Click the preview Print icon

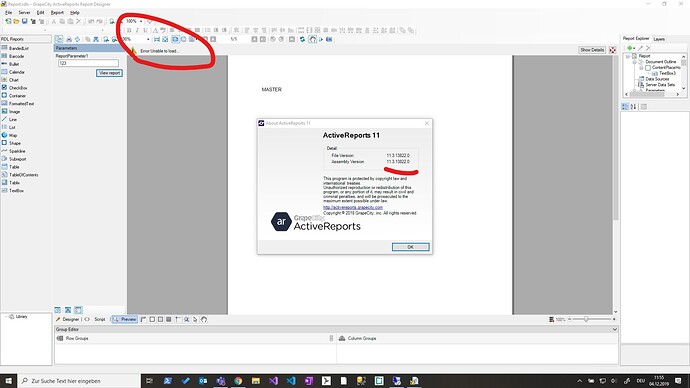[x=69, y=39]
